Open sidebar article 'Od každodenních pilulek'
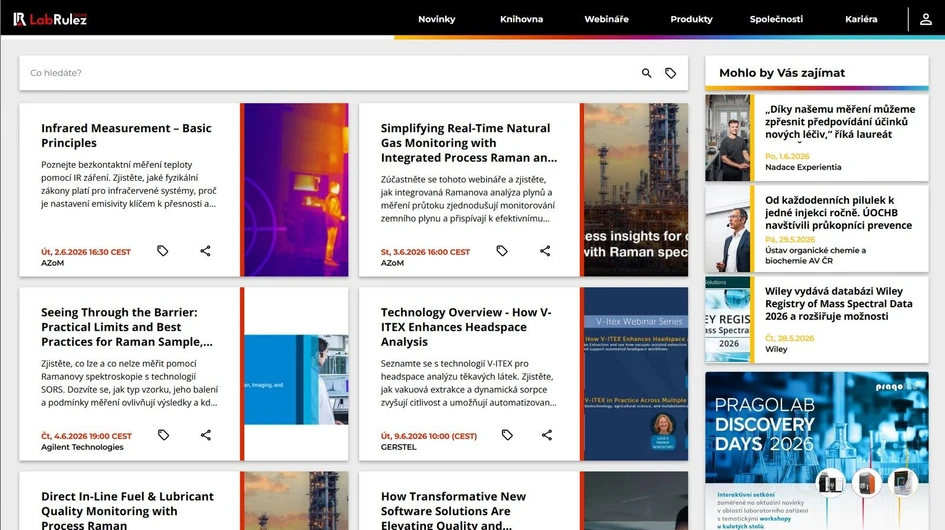Viewport: 945px width, 530px height. click(838, 213)
